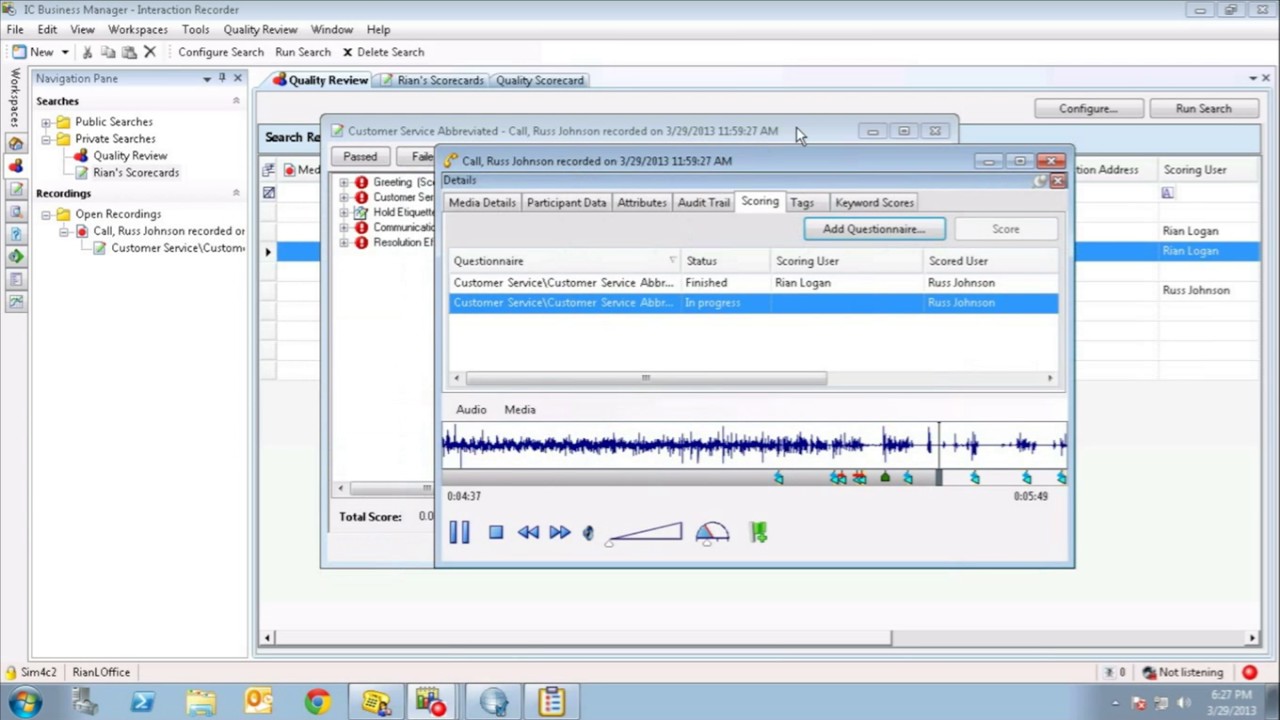Sort by the Questionnaire column header
Image resolution: width=1280 pixels, height=720 pixels.
click(565, 261)
